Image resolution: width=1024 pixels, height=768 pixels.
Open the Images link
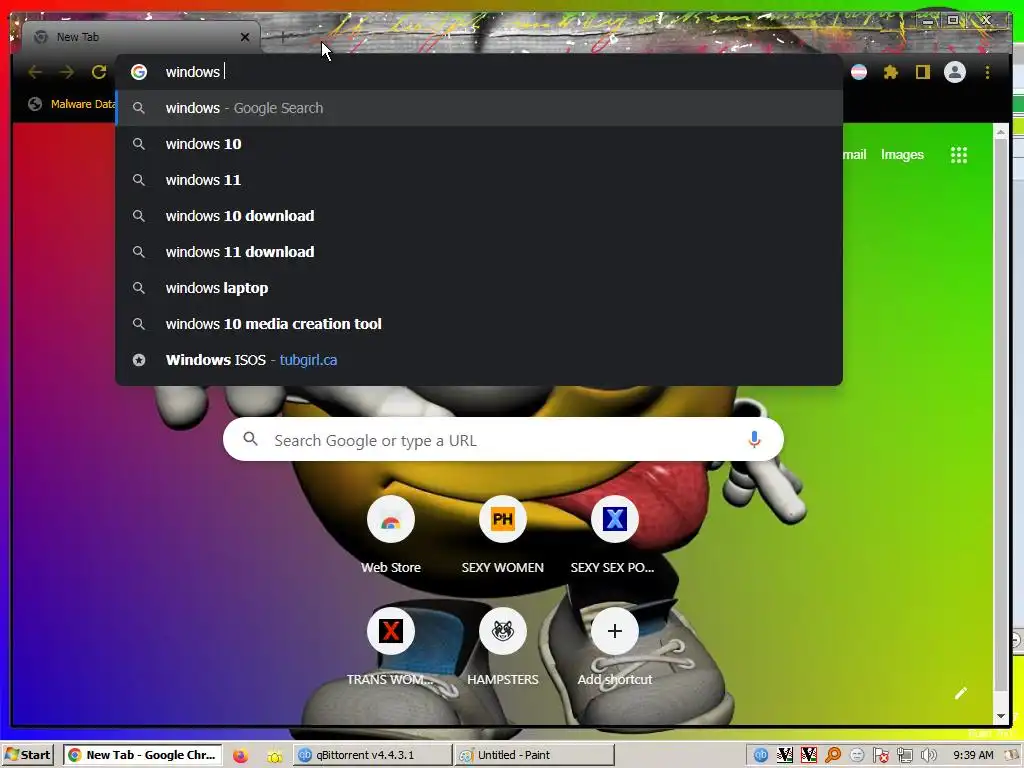[x=902, y=155]
